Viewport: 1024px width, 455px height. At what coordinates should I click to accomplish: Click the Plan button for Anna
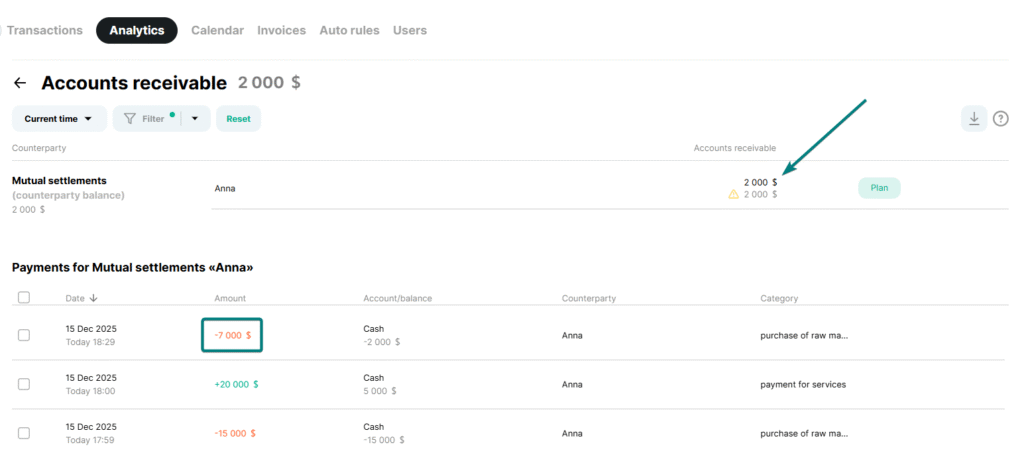[x=879, y=188]
